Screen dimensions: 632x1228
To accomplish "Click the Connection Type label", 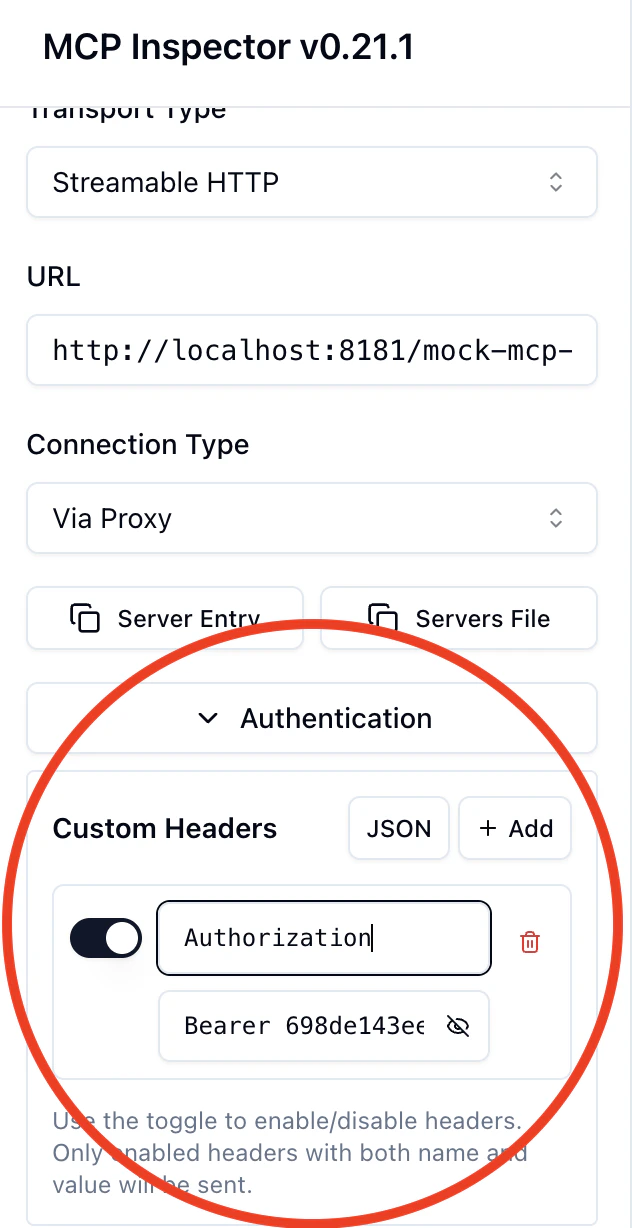I will click(138, 444).
